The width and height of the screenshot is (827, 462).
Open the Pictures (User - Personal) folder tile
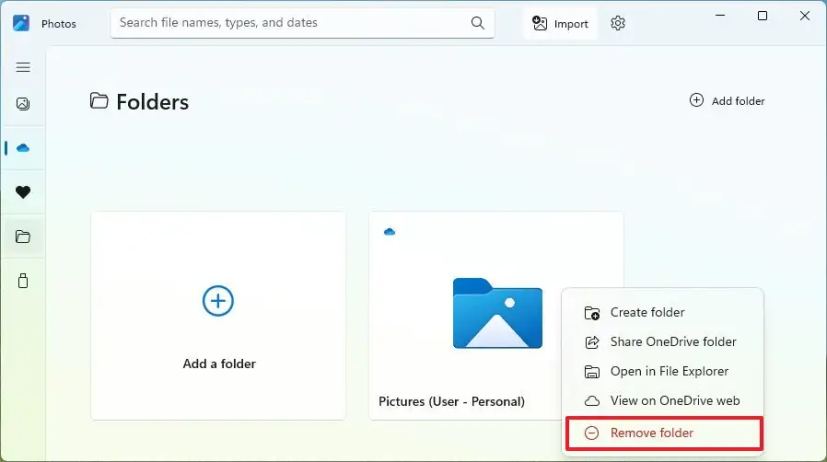[496, 316]
